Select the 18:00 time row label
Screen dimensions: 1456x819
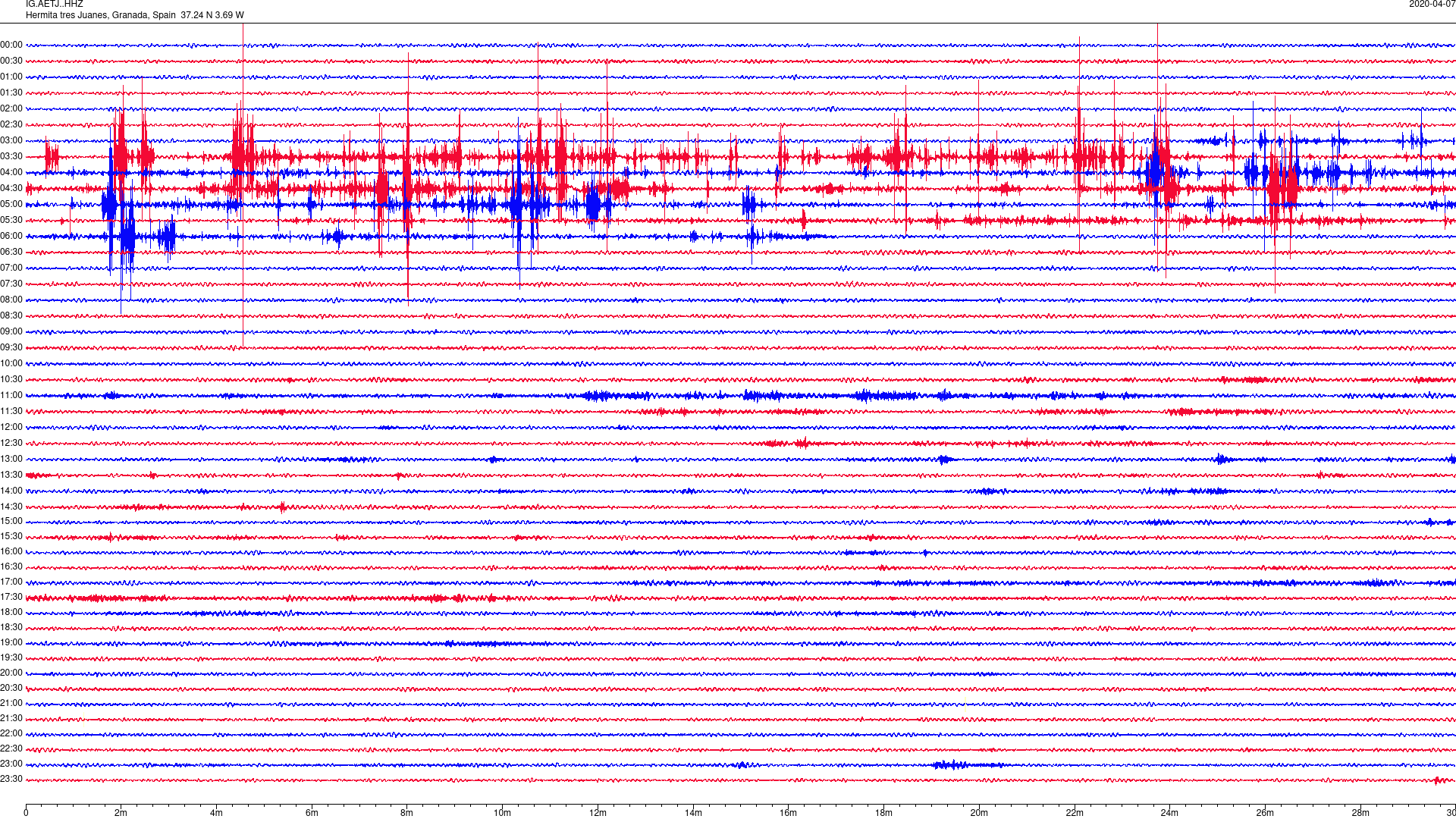coord(11,612)
